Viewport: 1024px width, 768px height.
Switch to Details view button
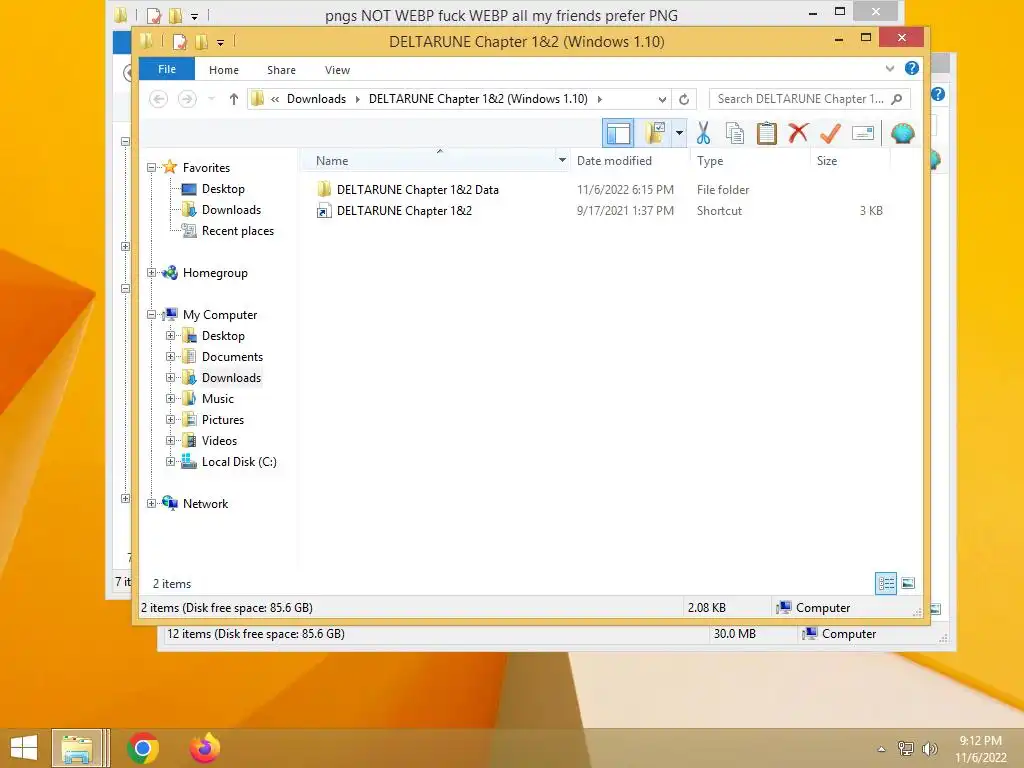pos(886,583)
